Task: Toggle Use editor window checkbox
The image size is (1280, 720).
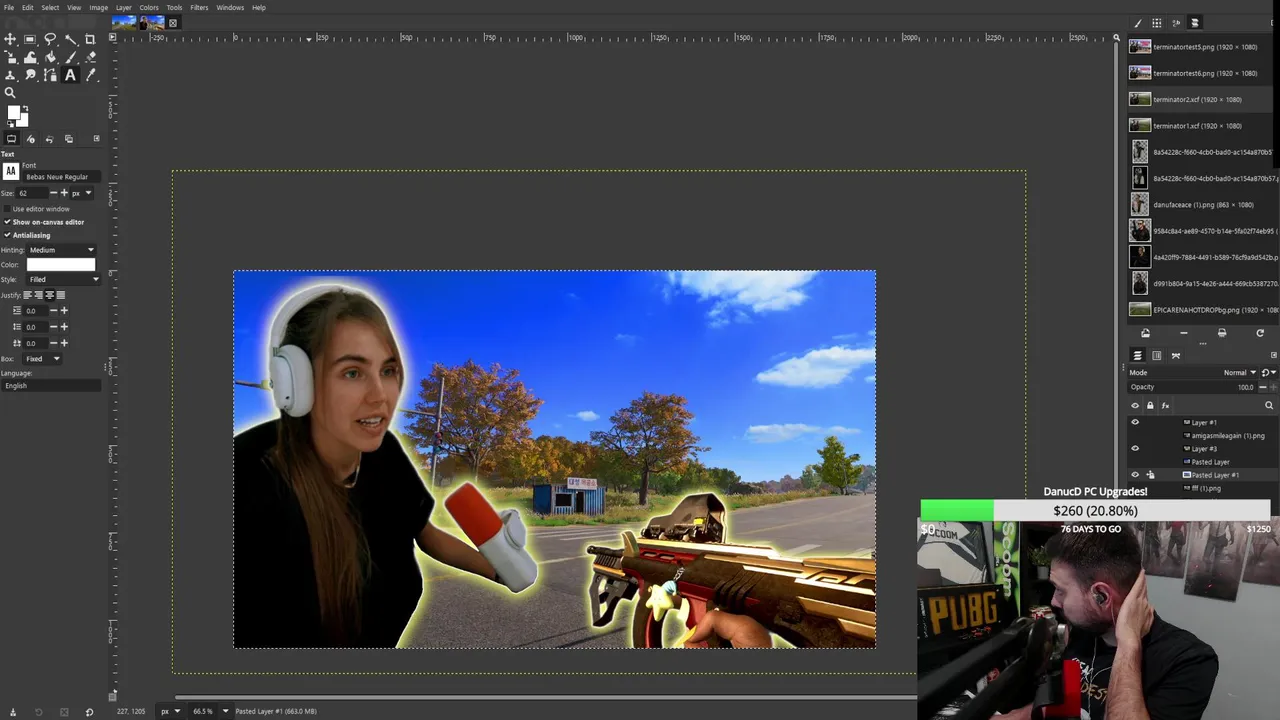Action: [7, 209]
